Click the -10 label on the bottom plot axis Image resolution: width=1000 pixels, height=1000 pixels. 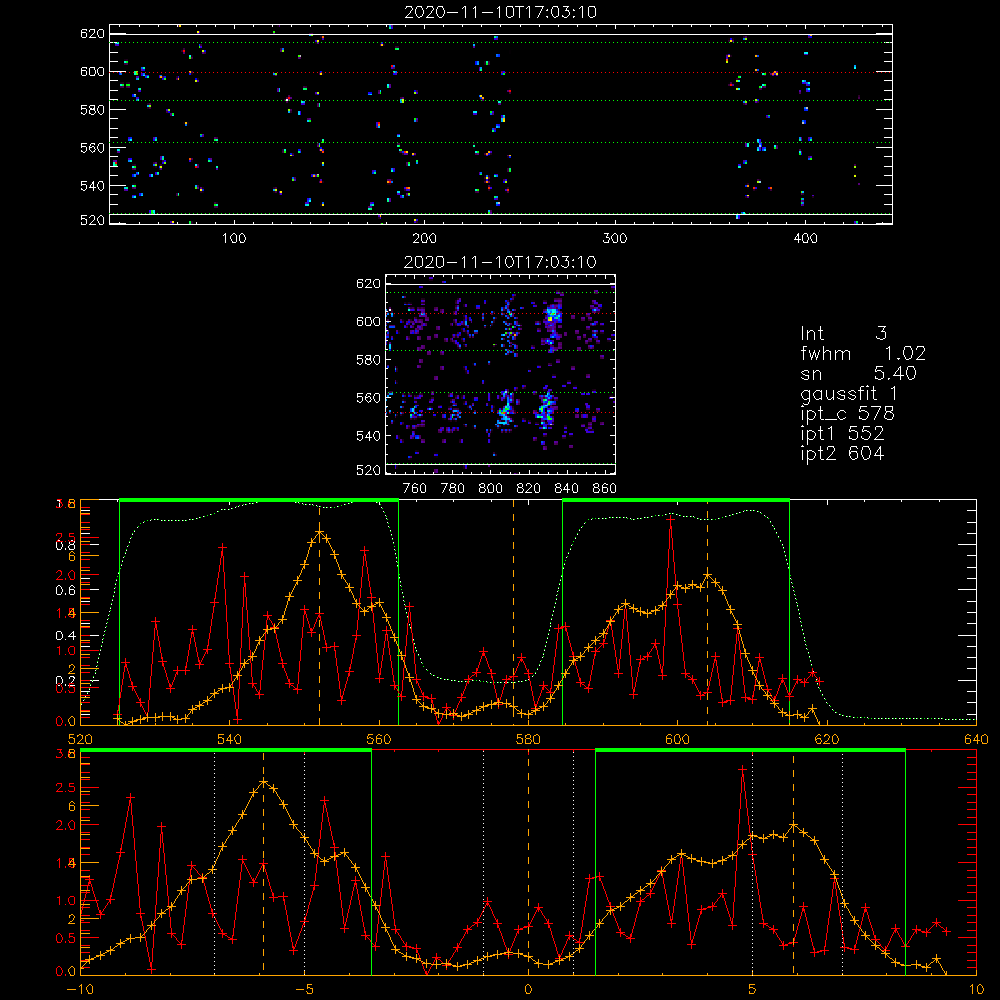coord(80,990)
